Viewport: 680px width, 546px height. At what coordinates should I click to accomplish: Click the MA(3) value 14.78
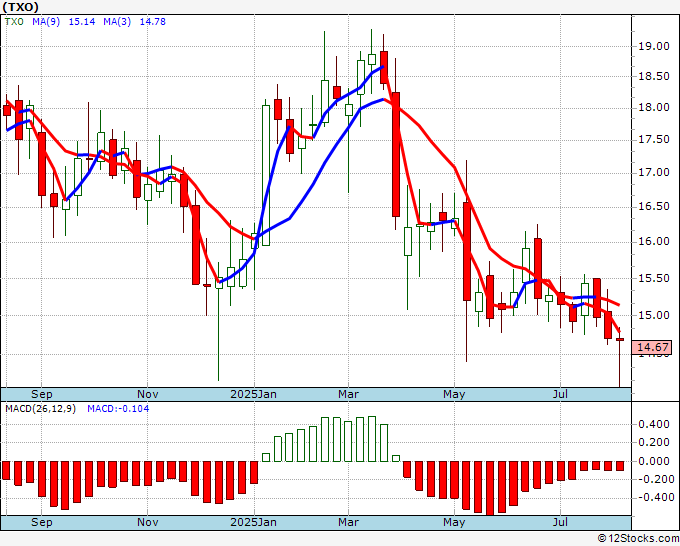coord(153,22)
